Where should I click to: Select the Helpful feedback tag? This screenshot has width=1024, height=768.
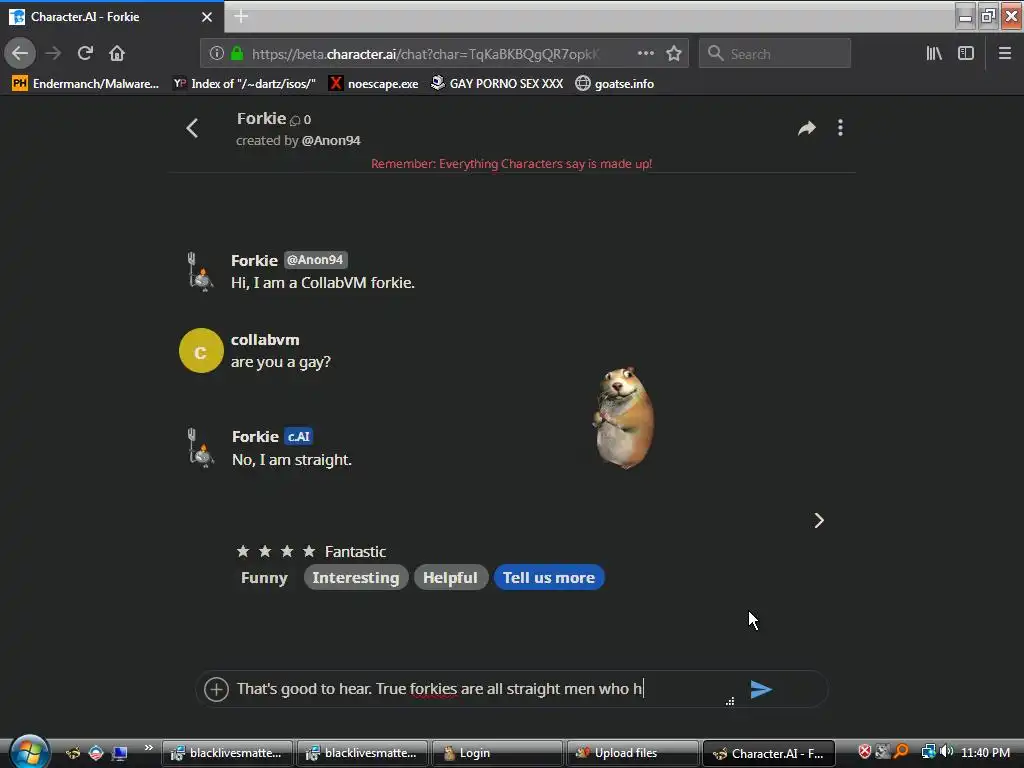point(451,578)
